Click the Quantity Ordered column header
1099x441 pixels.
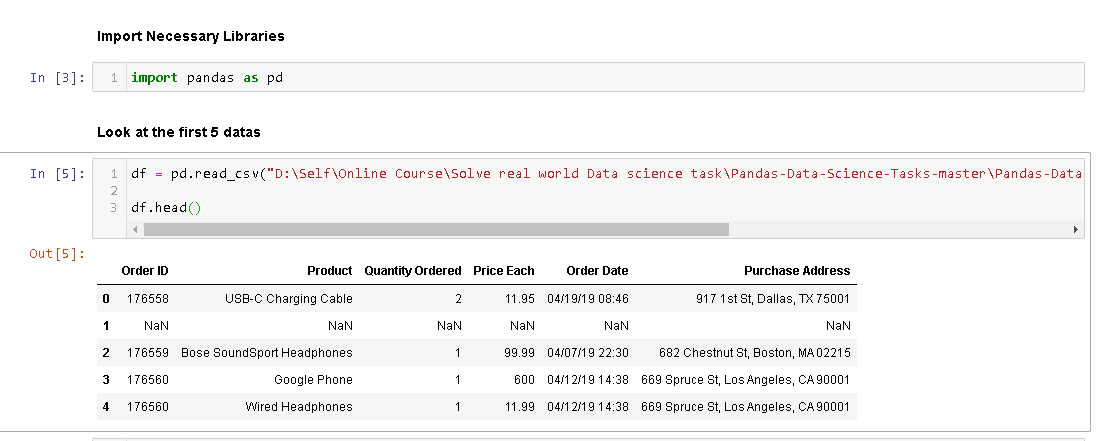tap(413, 271)
